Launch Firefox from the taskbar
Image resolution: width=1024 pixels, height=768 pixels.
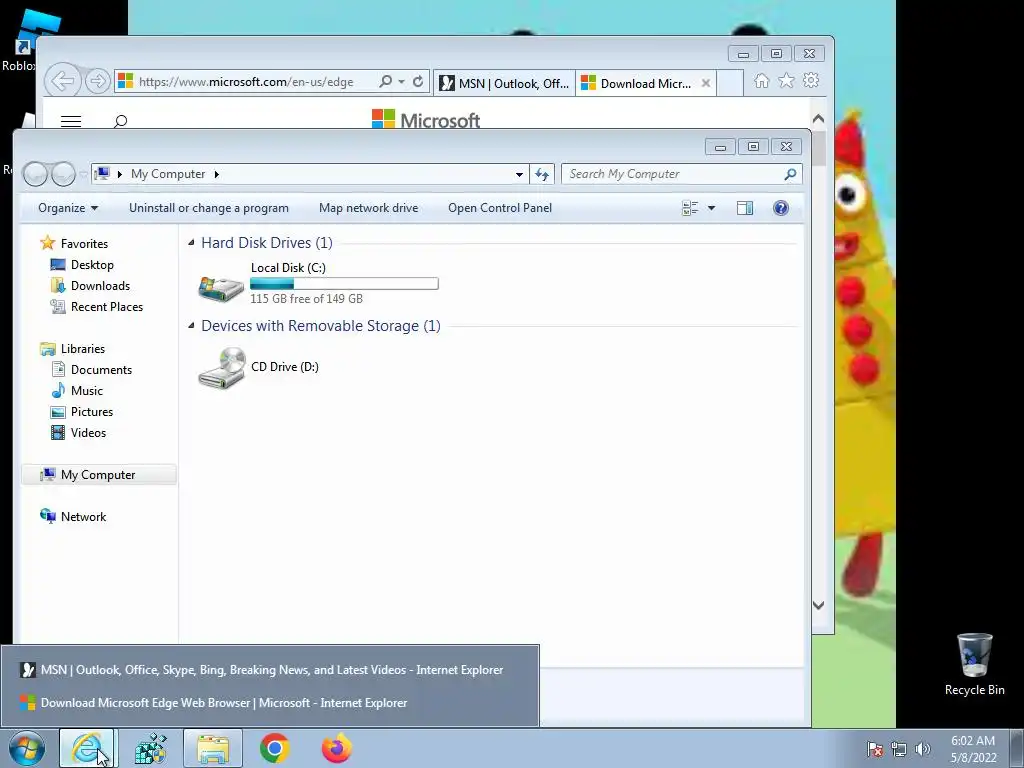336,748
